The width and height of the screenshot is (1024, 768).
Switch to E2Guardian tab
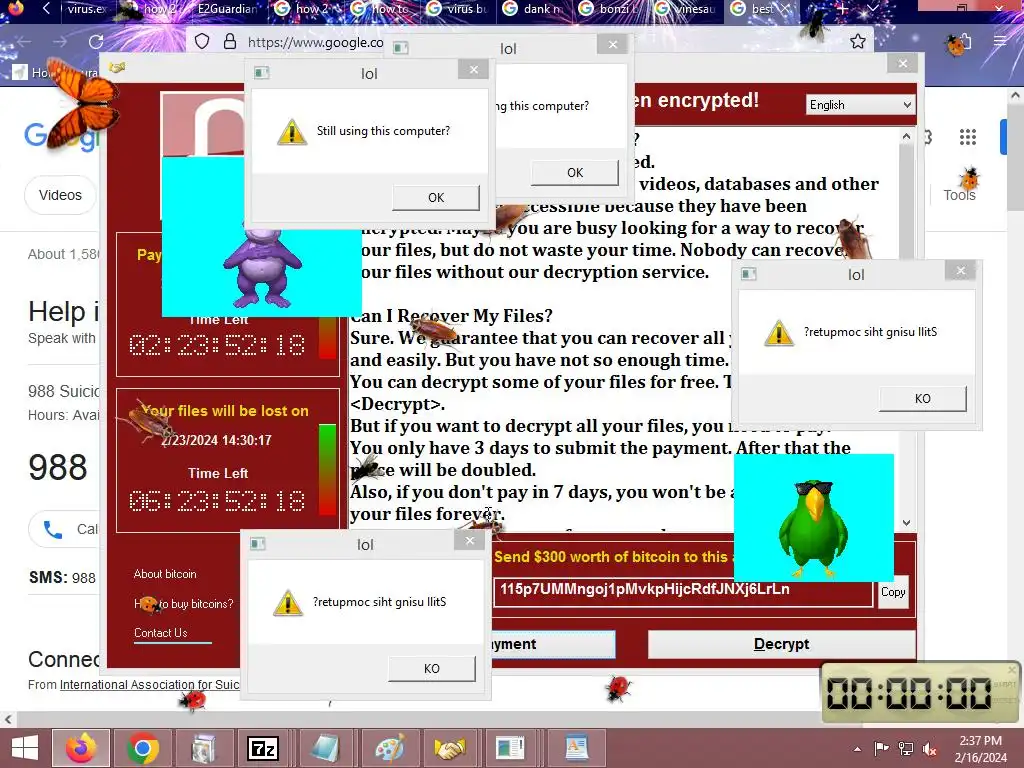(x=227, y=9)
